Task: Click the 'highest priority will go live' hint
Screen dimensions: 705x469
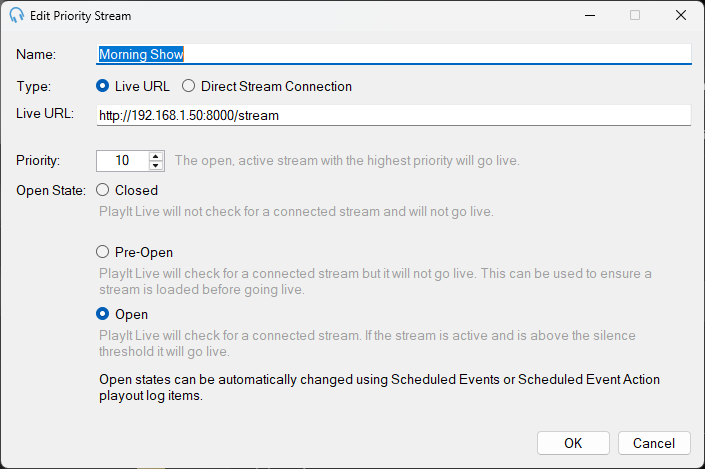Action: tap(347, 161)
